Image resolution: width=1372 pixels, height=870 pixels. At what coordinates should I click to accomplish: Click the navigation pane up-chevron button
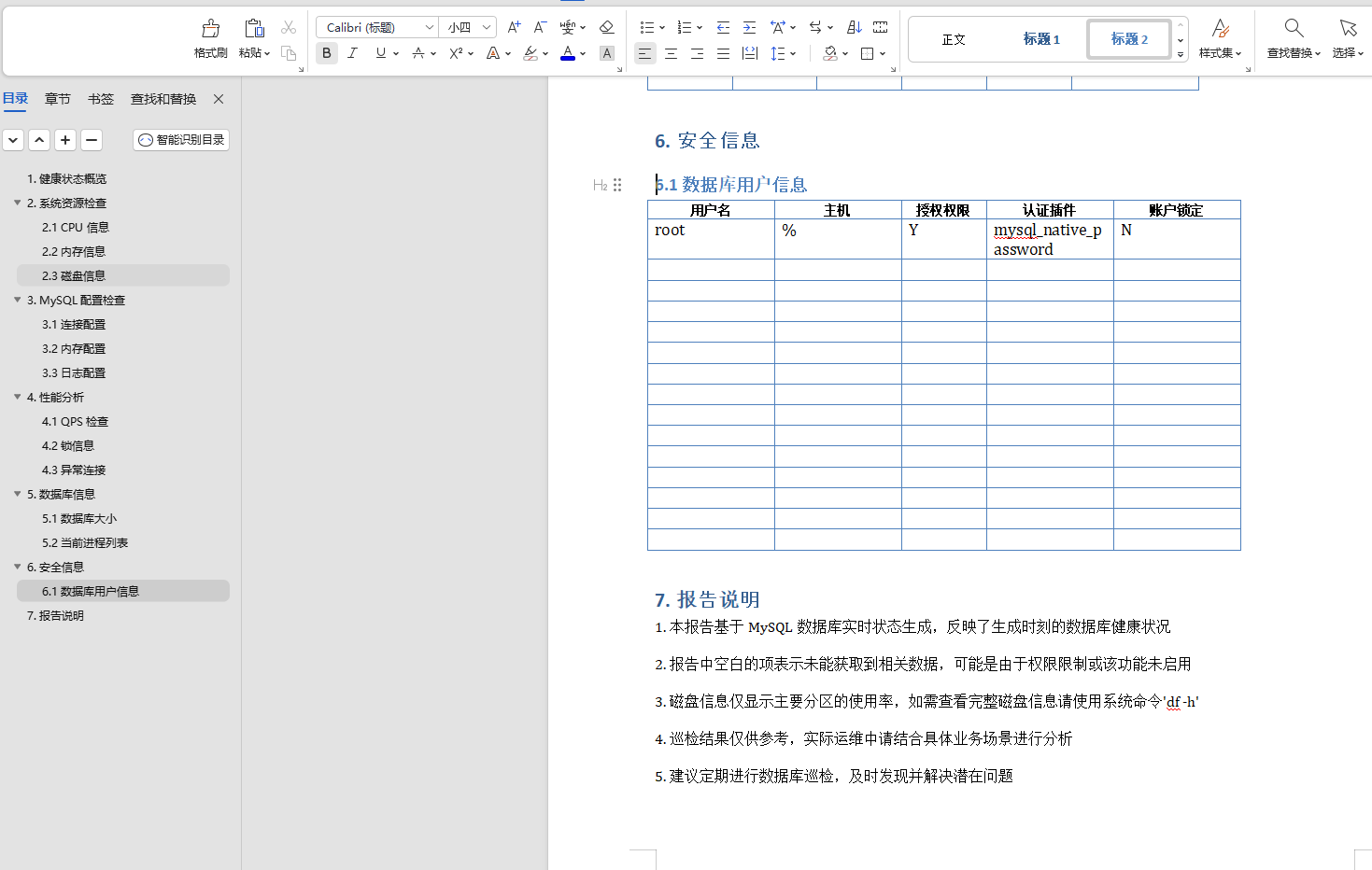coord(39,140)
